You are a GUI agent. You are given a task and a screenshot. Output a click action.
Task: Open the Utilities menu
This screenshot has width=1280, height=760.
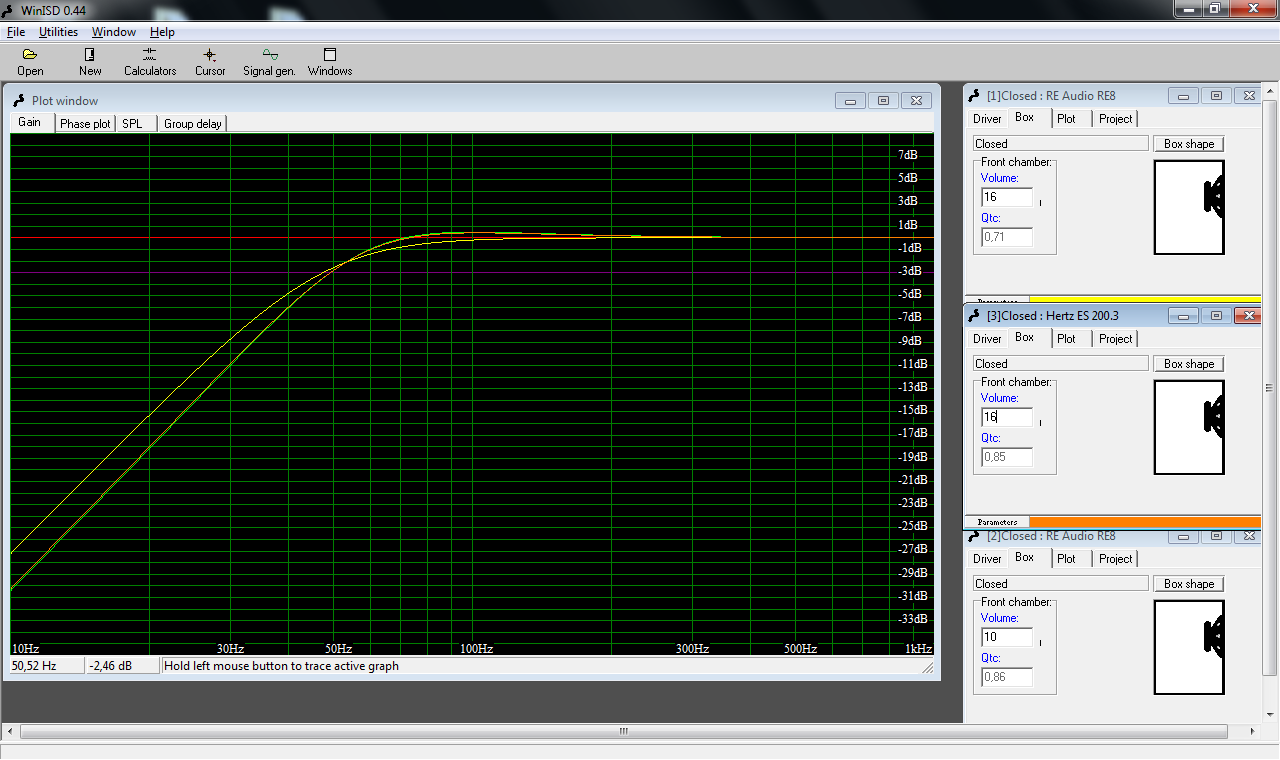[58, 32]
